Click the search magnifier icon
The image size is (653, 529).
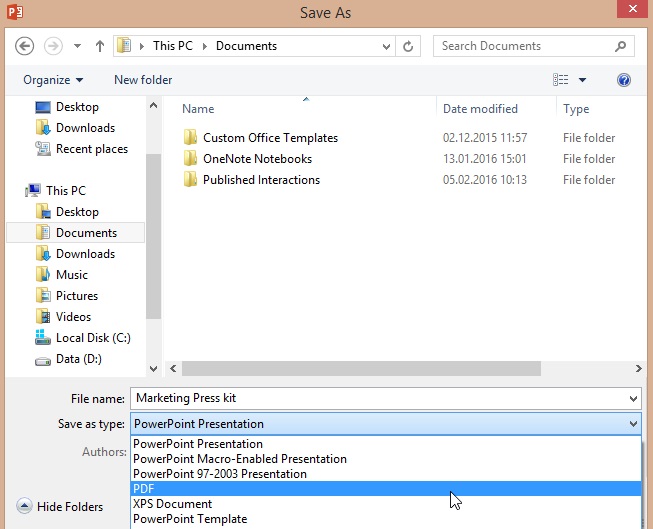[620, 46]
